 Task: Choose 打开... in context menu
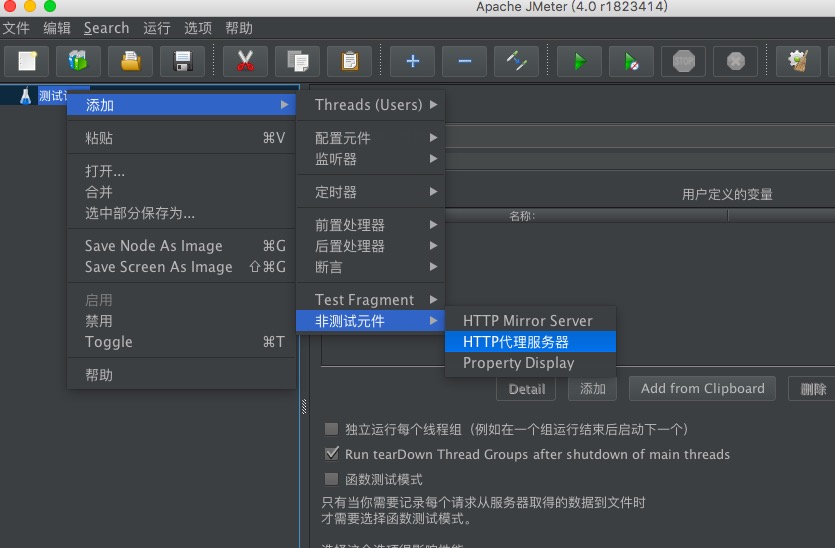point(182,171)
